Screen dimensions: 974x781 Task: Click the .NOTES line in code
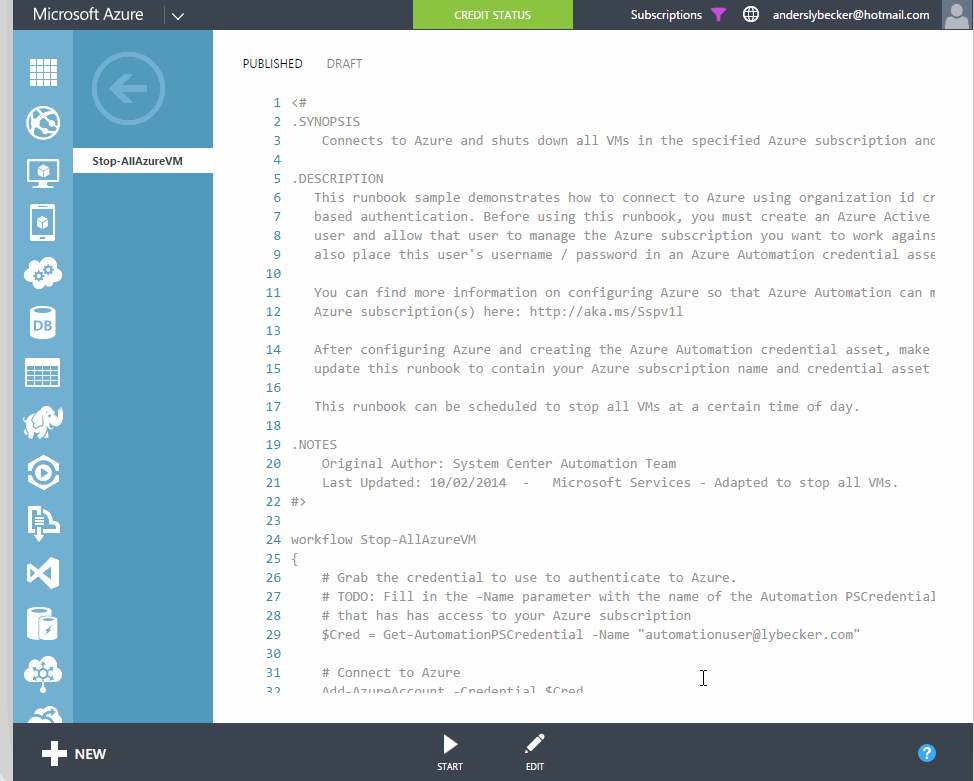(x=314, y=445)
